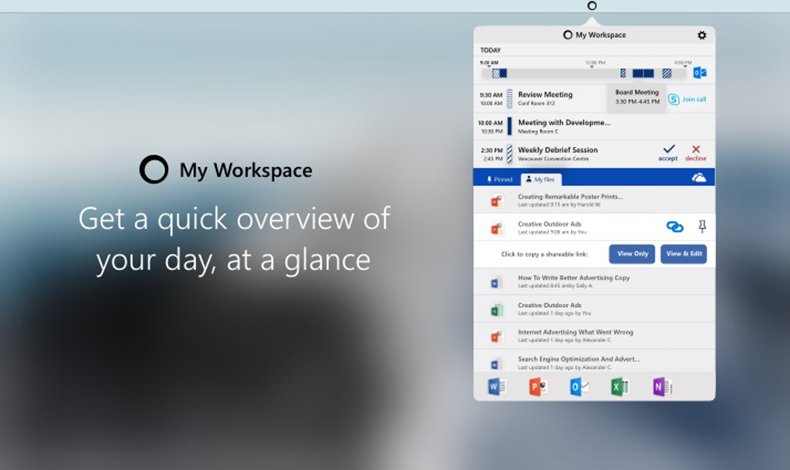Open the settings gear in My Workspace
The image size is (790, 470).
click(701, 35)
